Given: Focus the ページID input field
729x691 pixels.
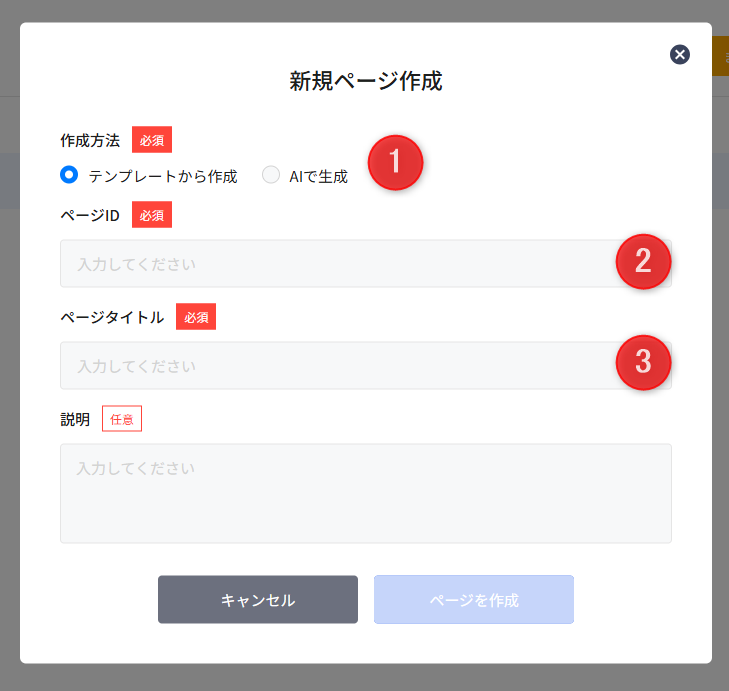Looking at the screenshot, I should pyautogui.click(x=330, y=264).
